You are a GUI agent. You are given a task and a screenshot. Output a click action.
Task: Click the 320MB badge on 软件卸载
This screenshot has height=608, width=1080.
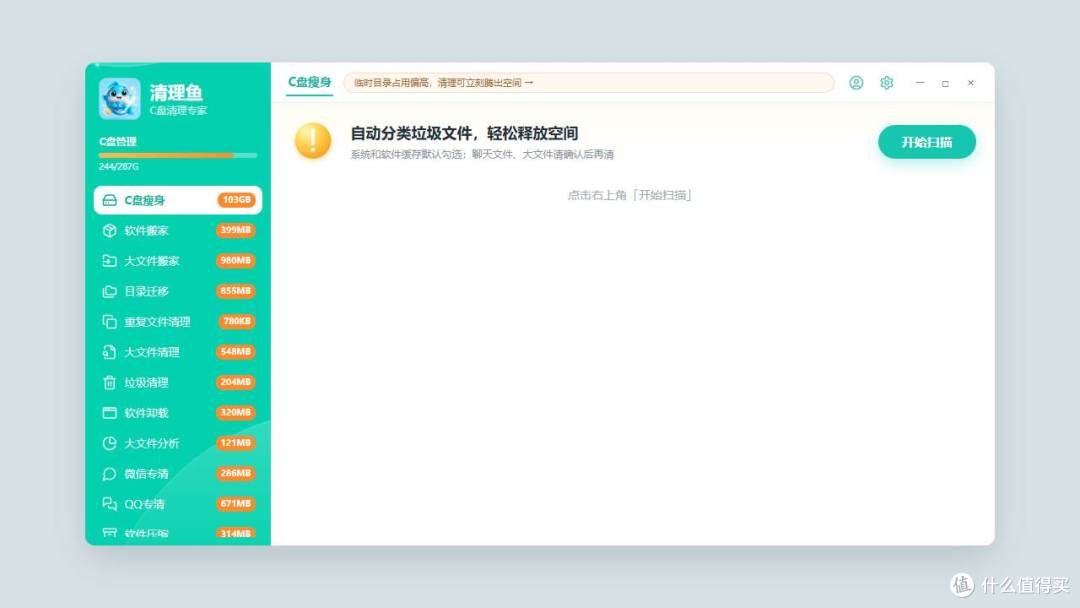(236, 412)
